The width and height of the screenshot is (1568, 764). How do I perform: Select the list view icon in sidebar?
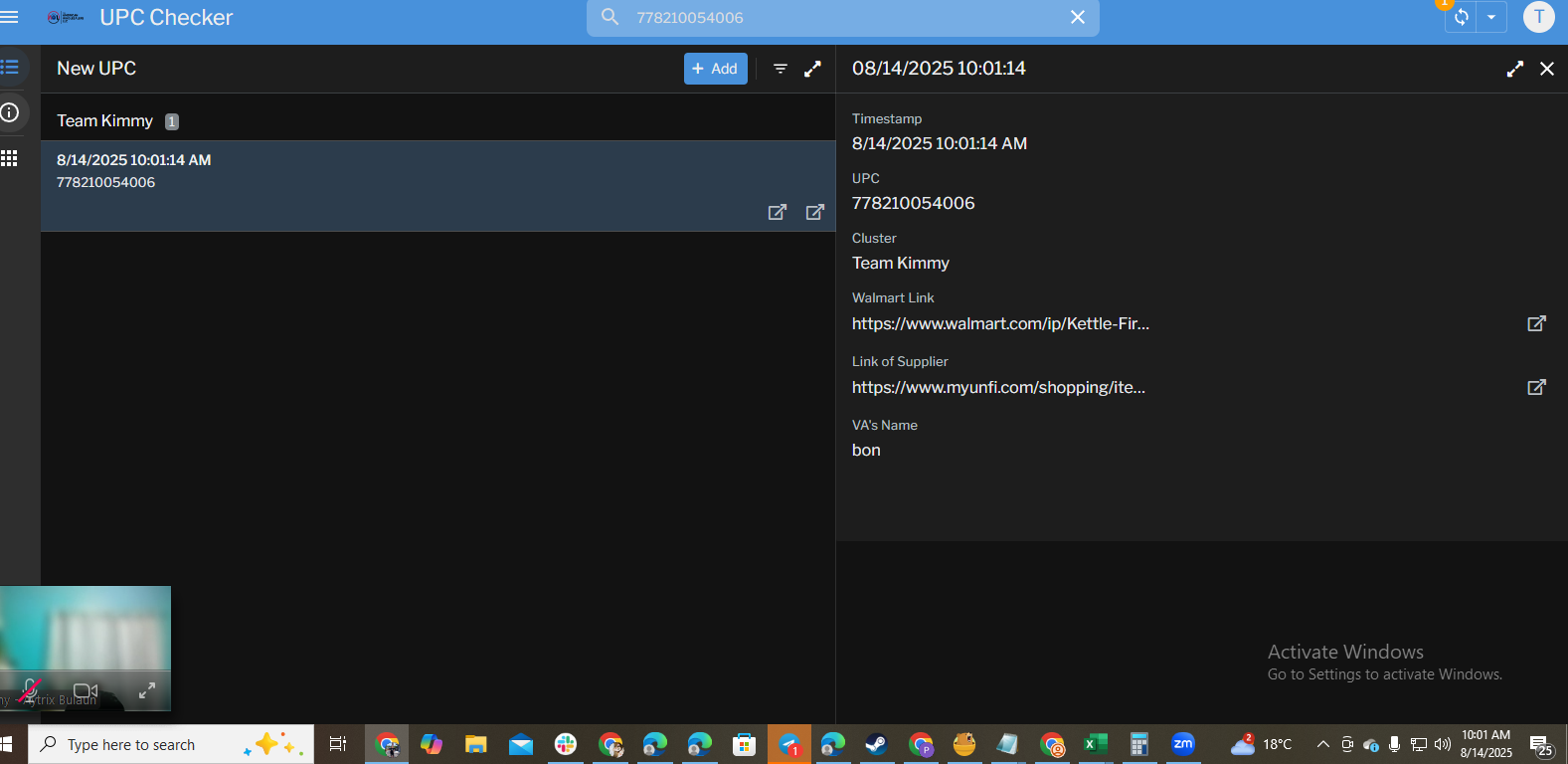tap(10, 68)
